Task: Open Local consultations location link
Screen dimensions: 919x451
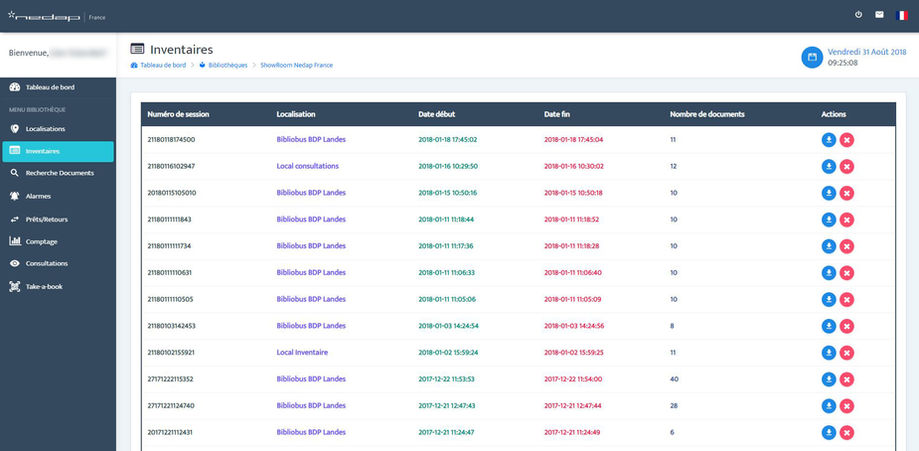Action: coord(308,166)
